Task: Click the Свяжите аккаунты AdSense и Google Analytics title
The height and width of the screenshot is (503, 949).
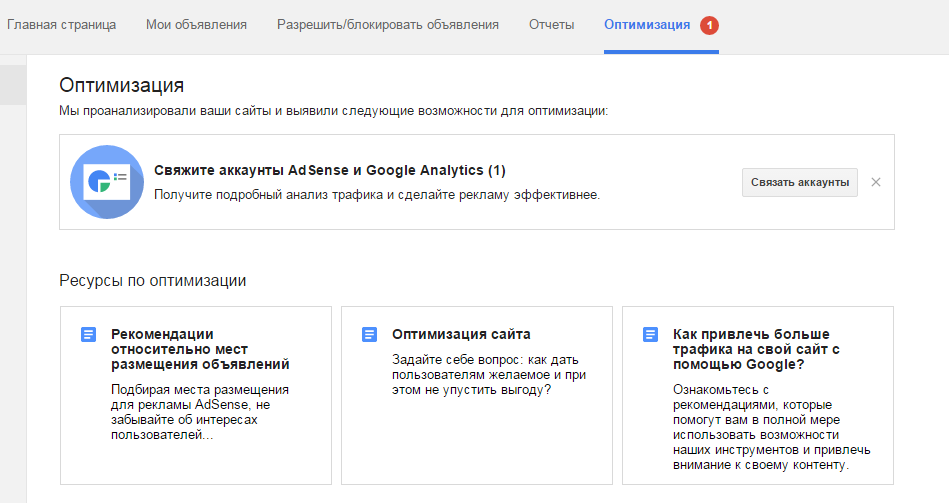Action: click(330, 170)
